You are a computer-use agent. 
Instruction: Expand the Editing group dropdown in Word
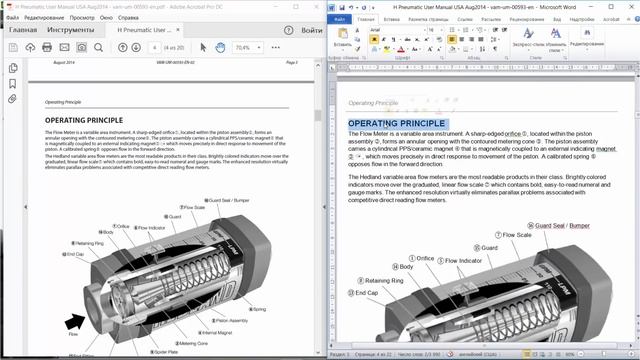(587, 39)
